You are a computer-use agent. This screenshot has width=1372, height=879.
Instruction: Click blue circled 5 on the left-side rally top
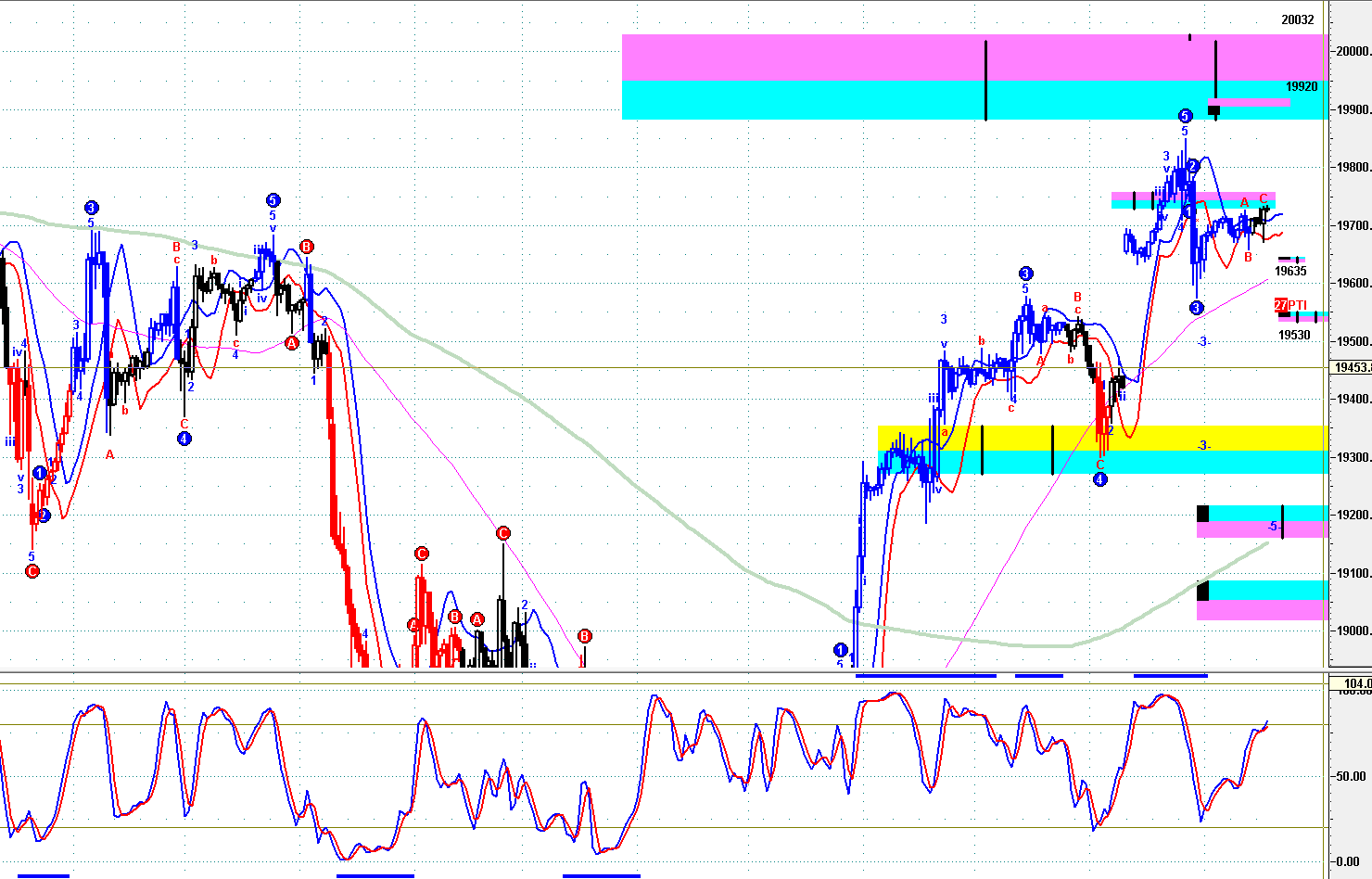pos(273,200)
